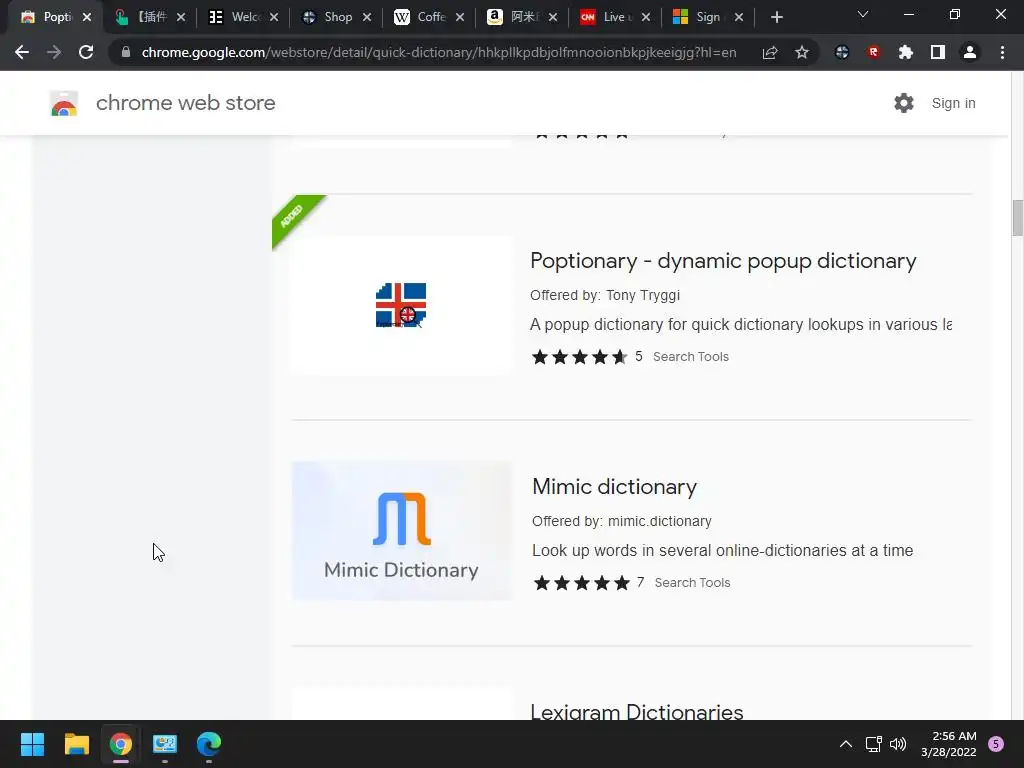Open a new tab with plus button

coord(776,17)
